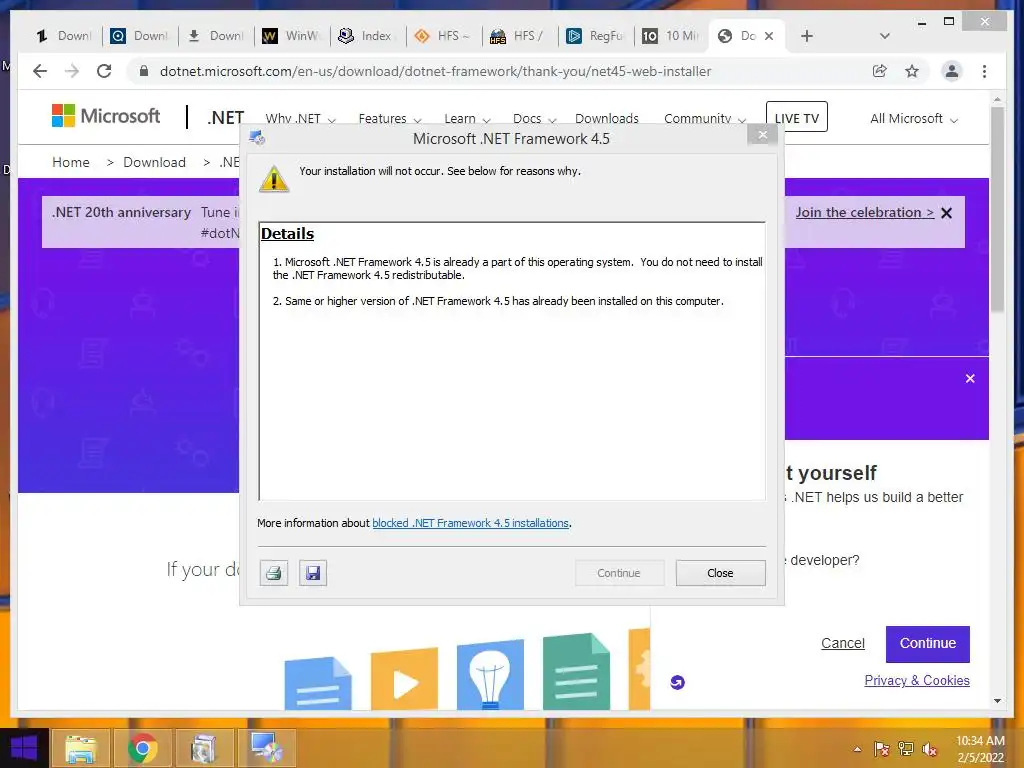This screenshot has width=1024, height=768.
Task: Open the Windows Start button
Action: 24,748
